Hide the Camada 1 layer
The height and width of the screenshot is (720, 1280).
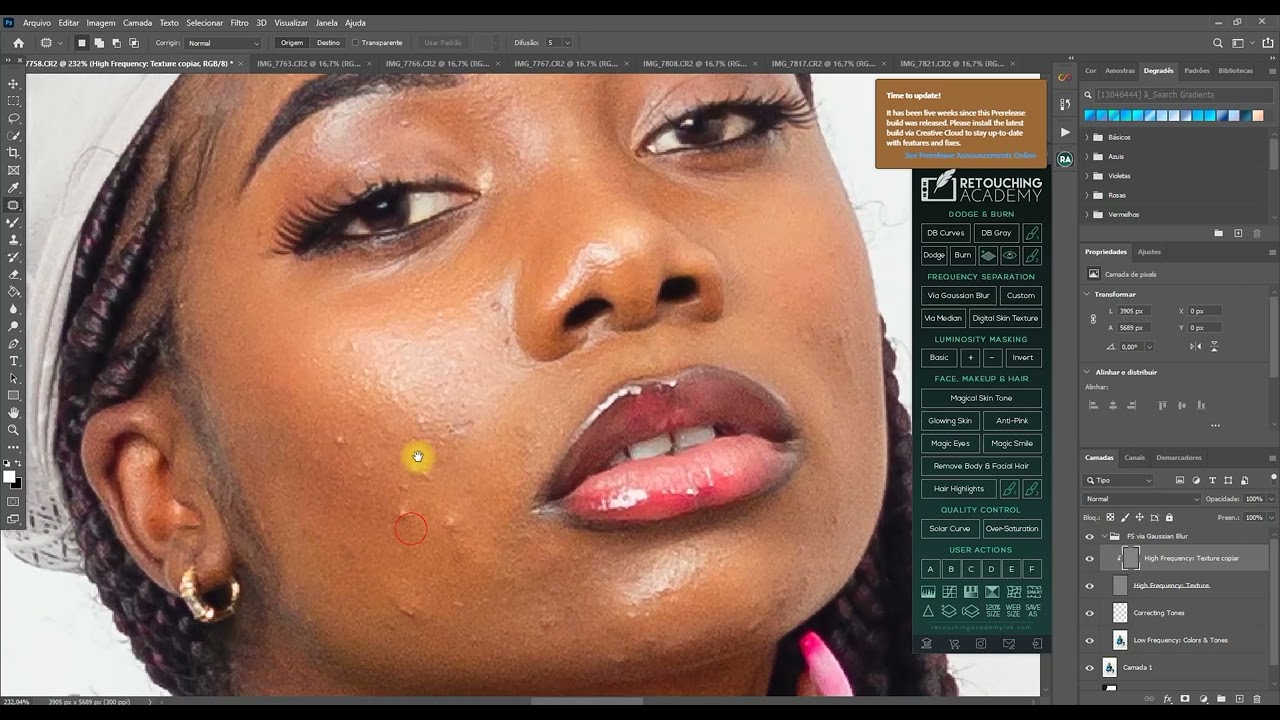tap(1089, 667)
